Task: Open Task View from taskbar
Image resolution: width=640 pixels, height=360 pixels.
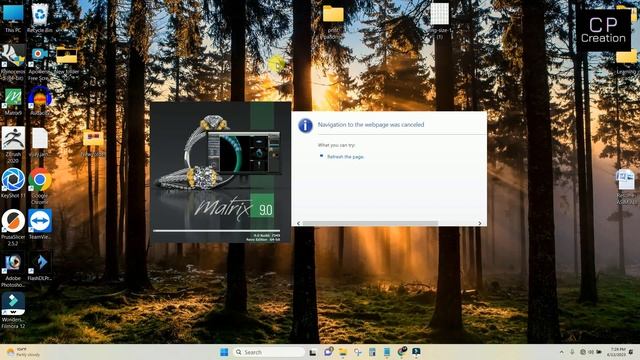Action: click(313, 352)
